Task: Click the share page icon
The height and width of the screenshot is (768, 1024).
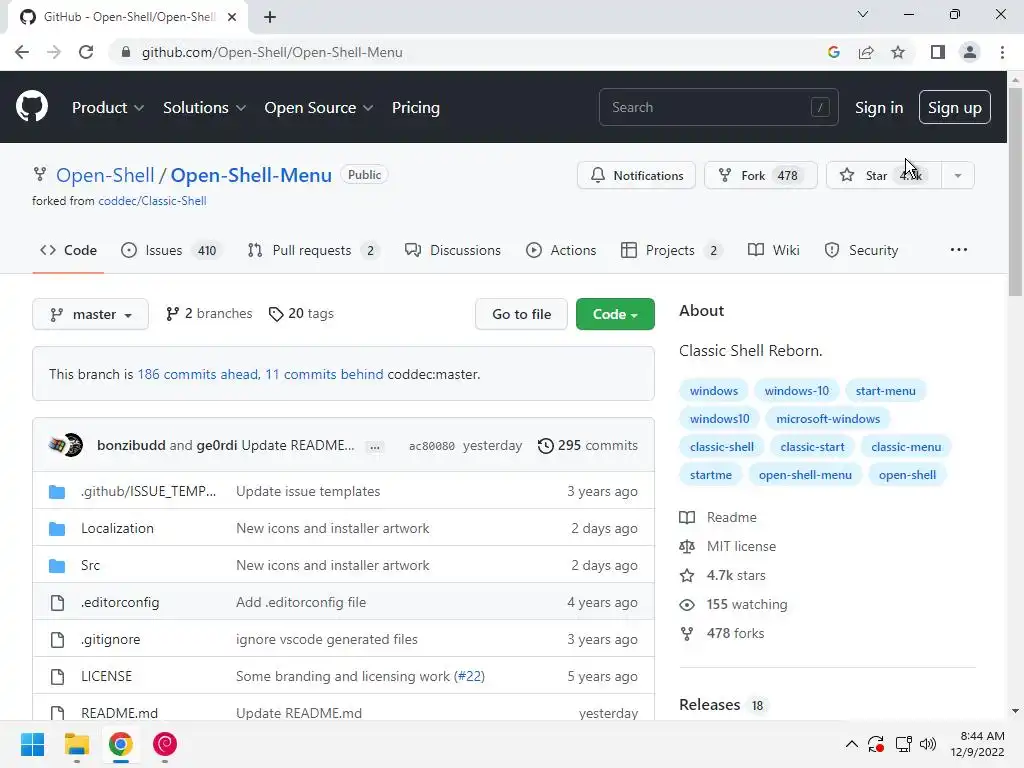Action: 866,52
